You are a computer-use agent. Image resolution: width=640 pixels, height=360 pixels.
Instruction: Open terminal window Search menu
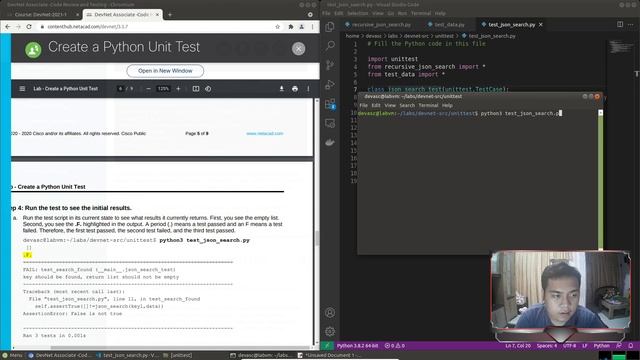click(407, 105)
